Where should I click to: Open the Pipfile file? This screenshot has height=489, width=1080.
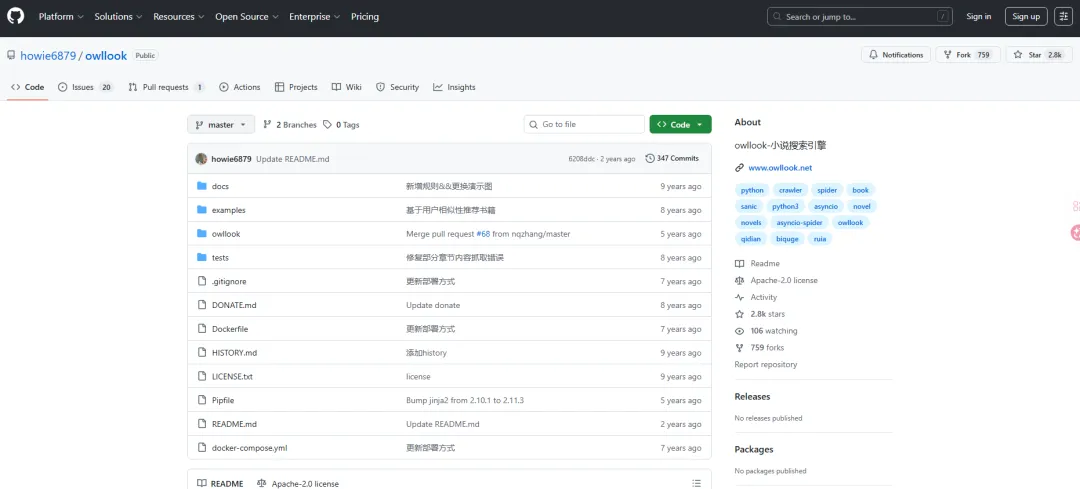(x=223, y=400)
